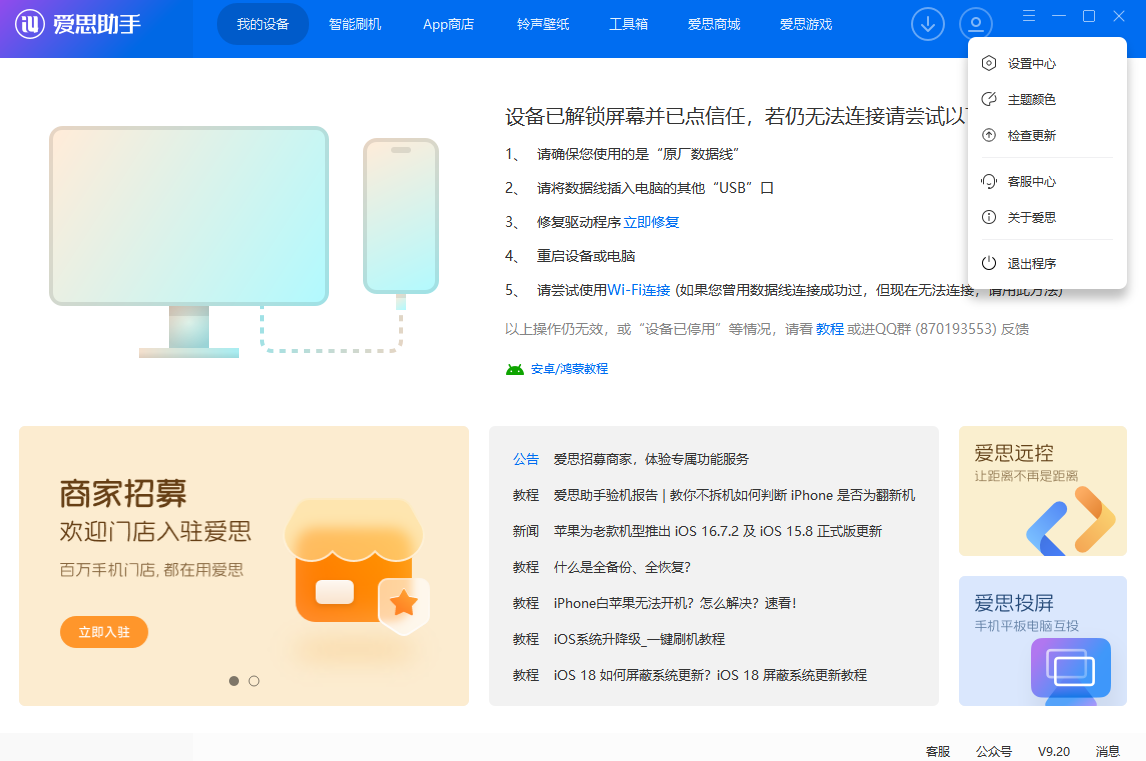Click the orange store icon in banner
Image resolution: width=1146 pixels, height=761 pixels.
(357, 567)
